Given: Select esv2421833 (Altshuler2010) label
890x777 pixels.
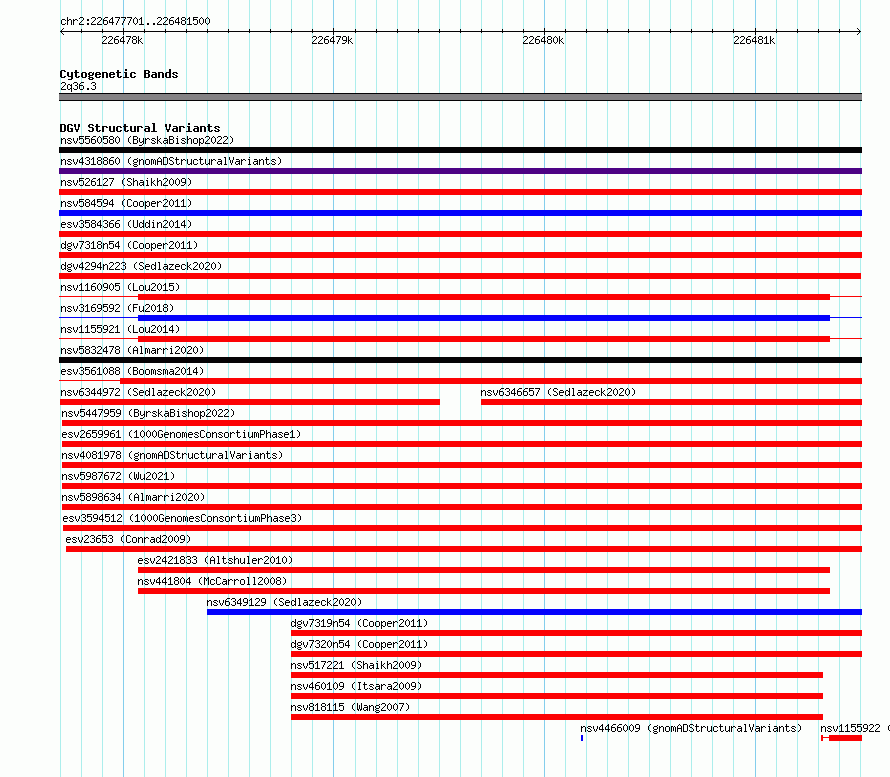Looking at the screenshot, I should coord(215,560).
